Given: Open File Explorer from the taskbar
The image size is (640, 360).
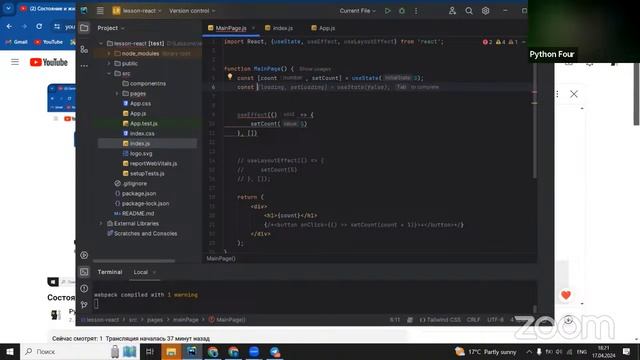Looking at the screenshot, I should point(171,351).
